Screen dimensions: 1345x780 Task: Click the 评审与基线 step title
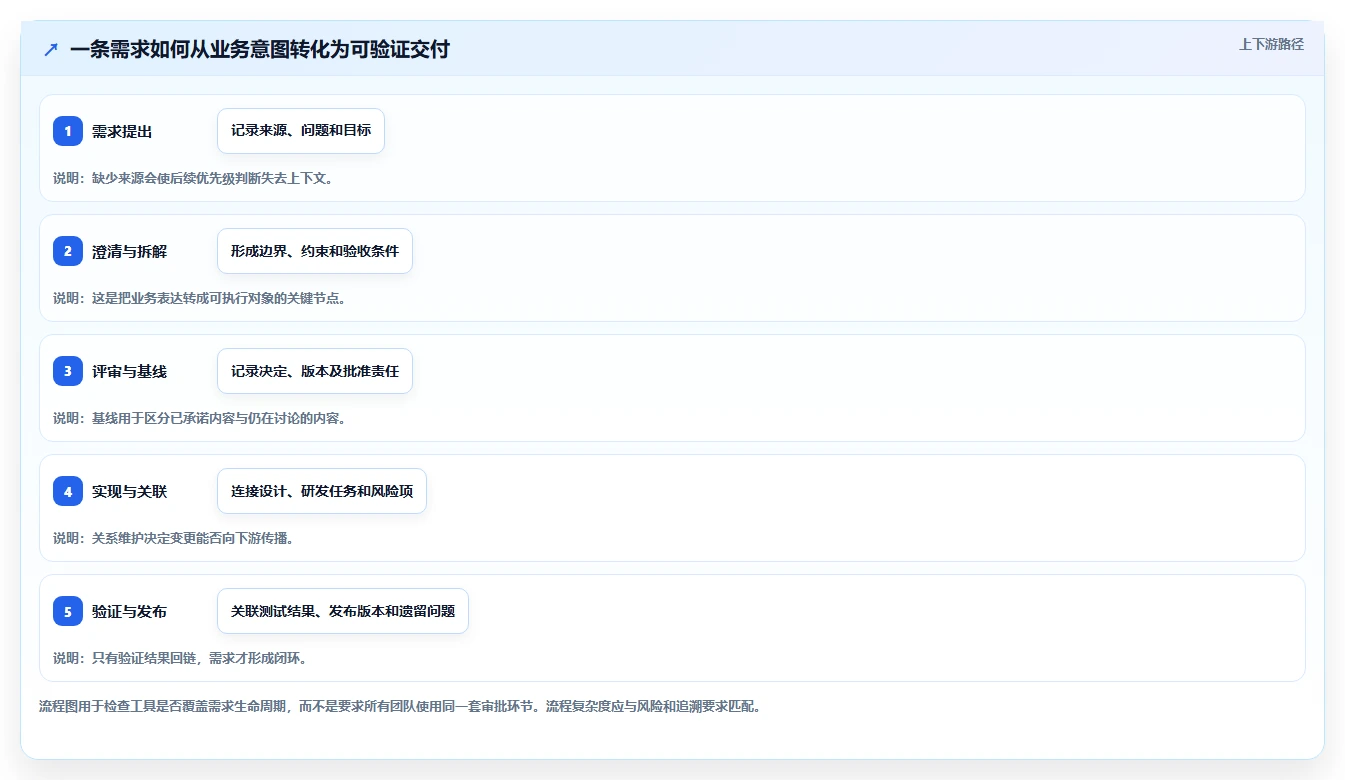point(129,371)
